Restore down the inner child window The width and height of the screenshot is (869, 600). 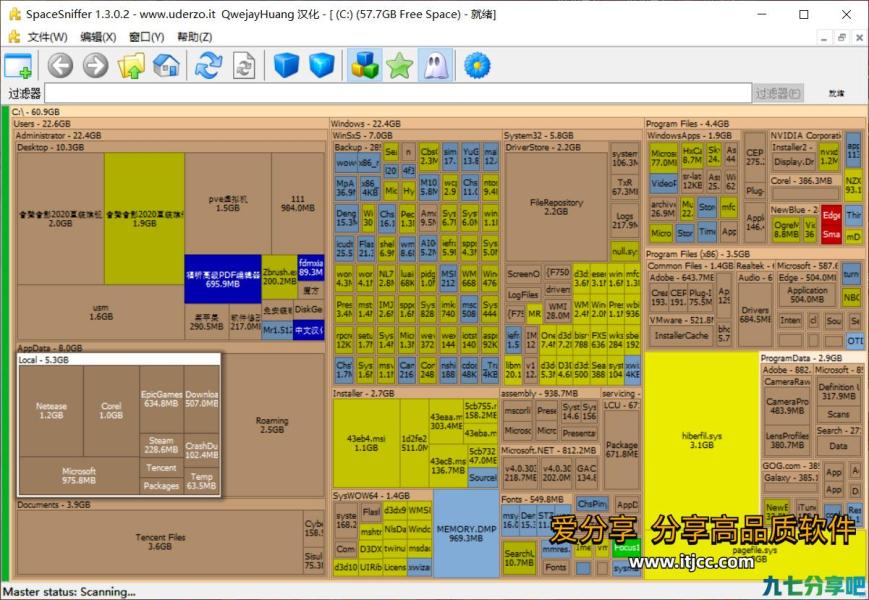841,38
